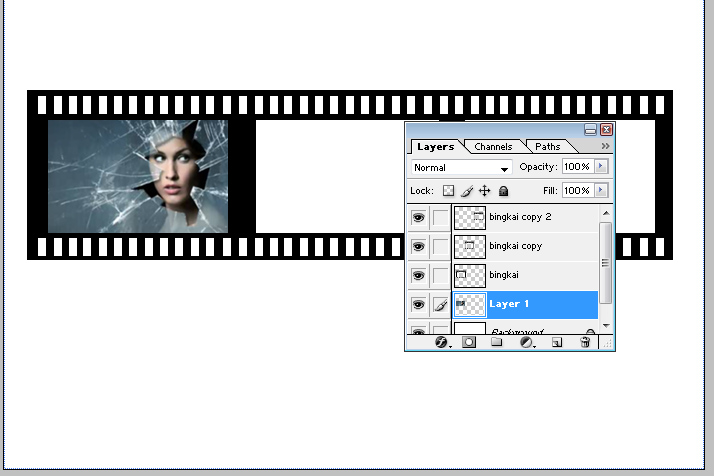714x476 pixels.
Task: Select the bingkai layer name
Action: pyautogui.click(x=504, y=275)
